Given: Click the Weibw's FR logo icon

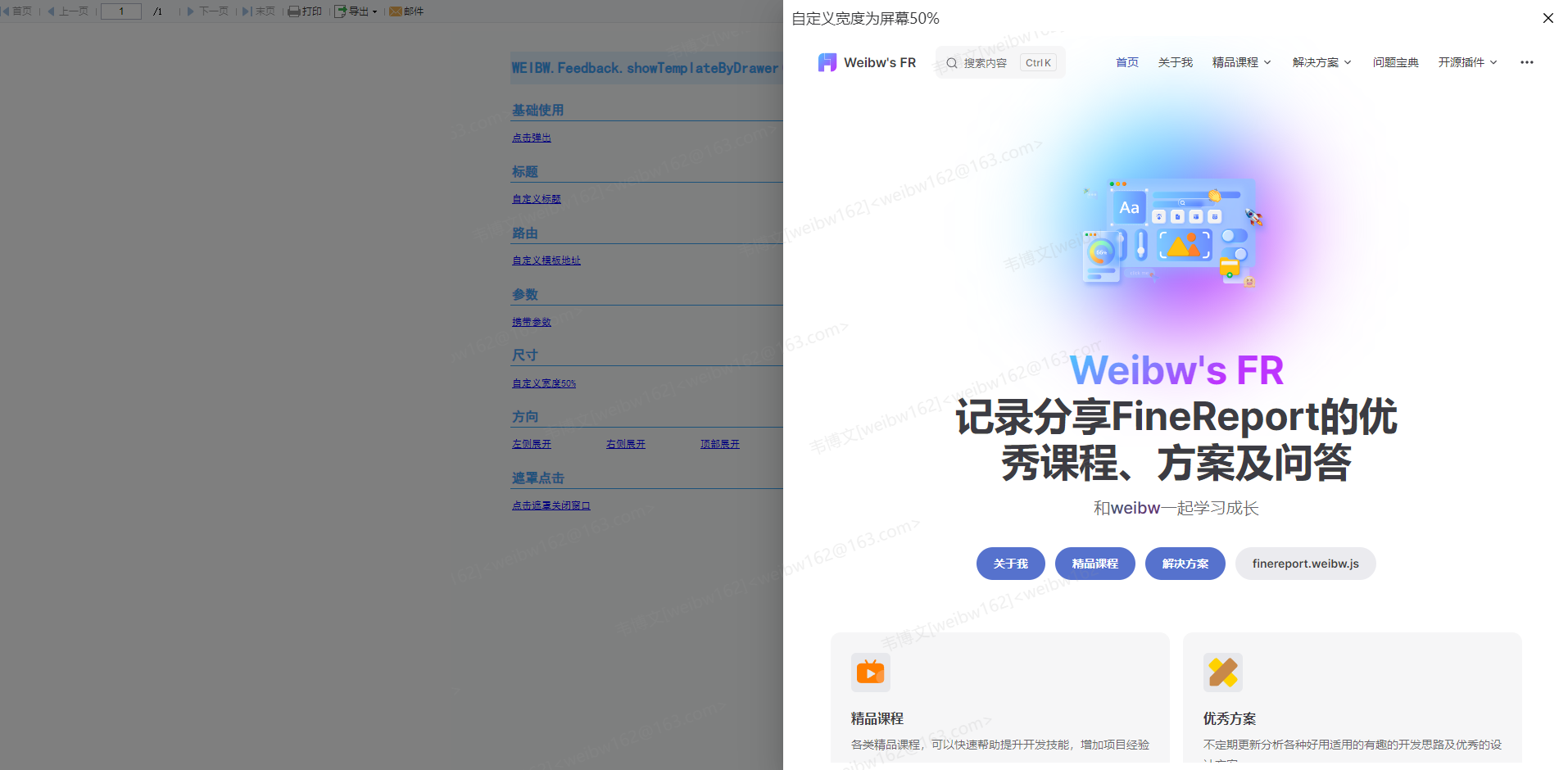Looking at the screenshot, I should coord(827,62).
